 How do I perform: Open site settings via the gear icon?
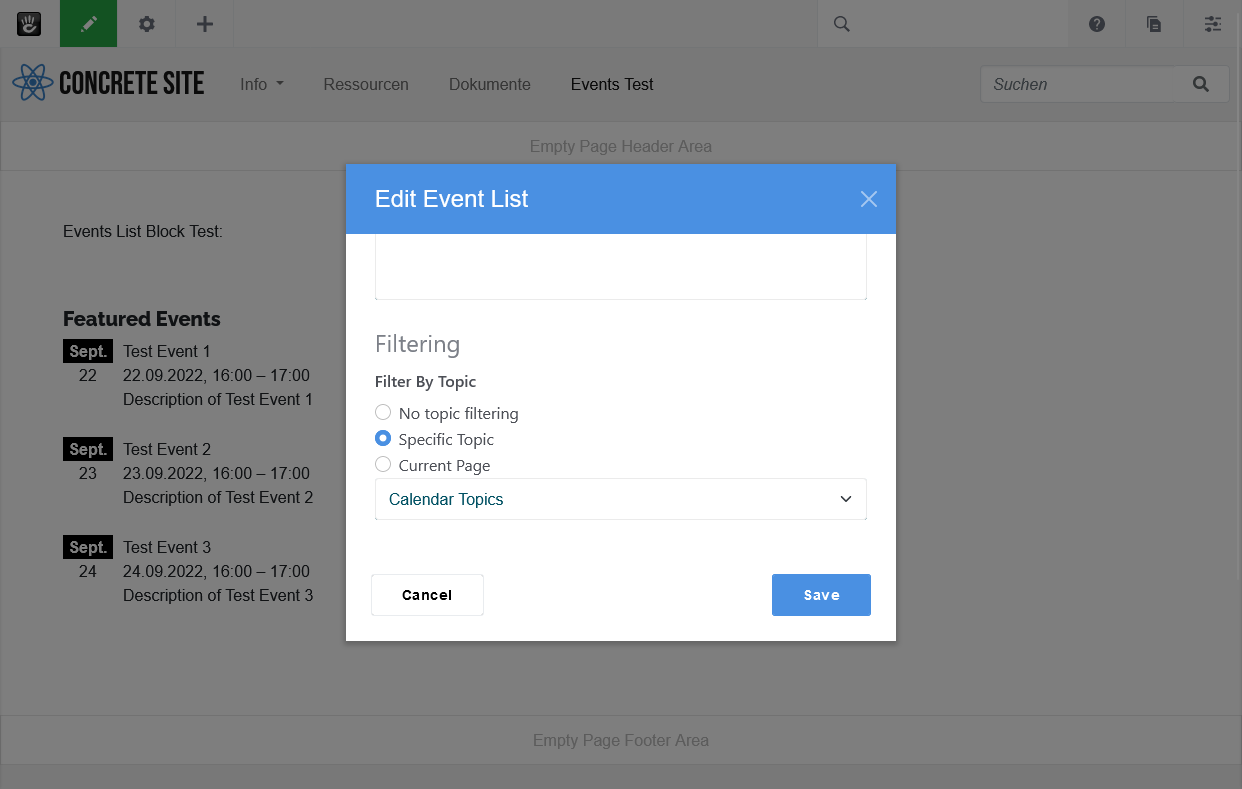146,23
